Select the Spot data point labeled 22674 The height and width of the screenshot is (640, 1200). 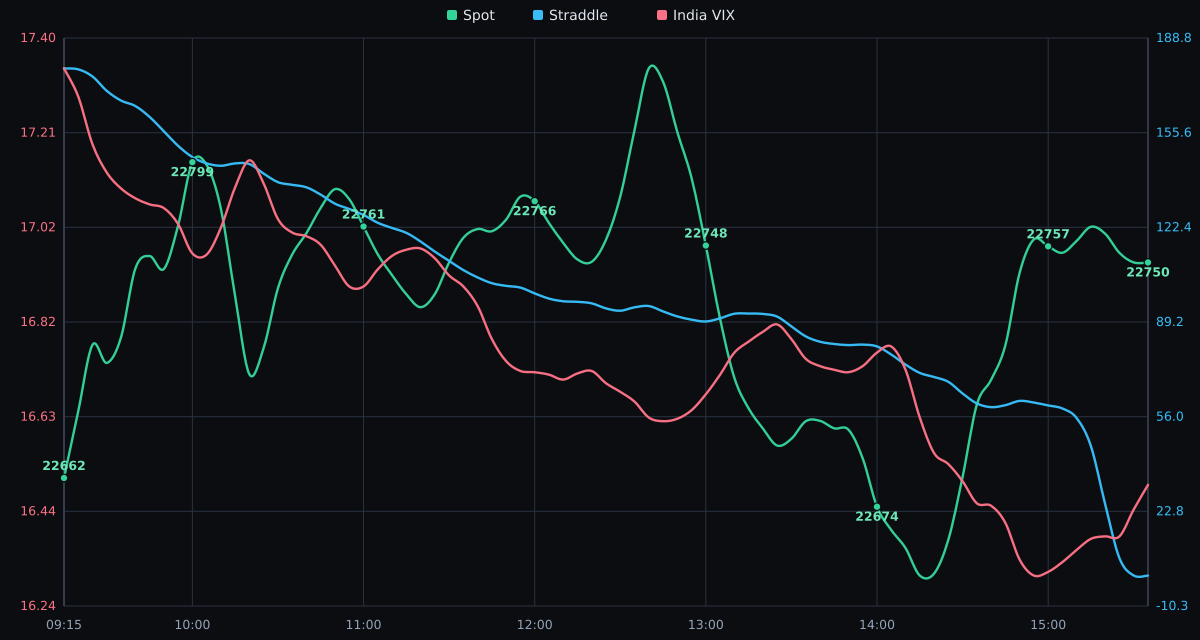(x=877, y=507)
